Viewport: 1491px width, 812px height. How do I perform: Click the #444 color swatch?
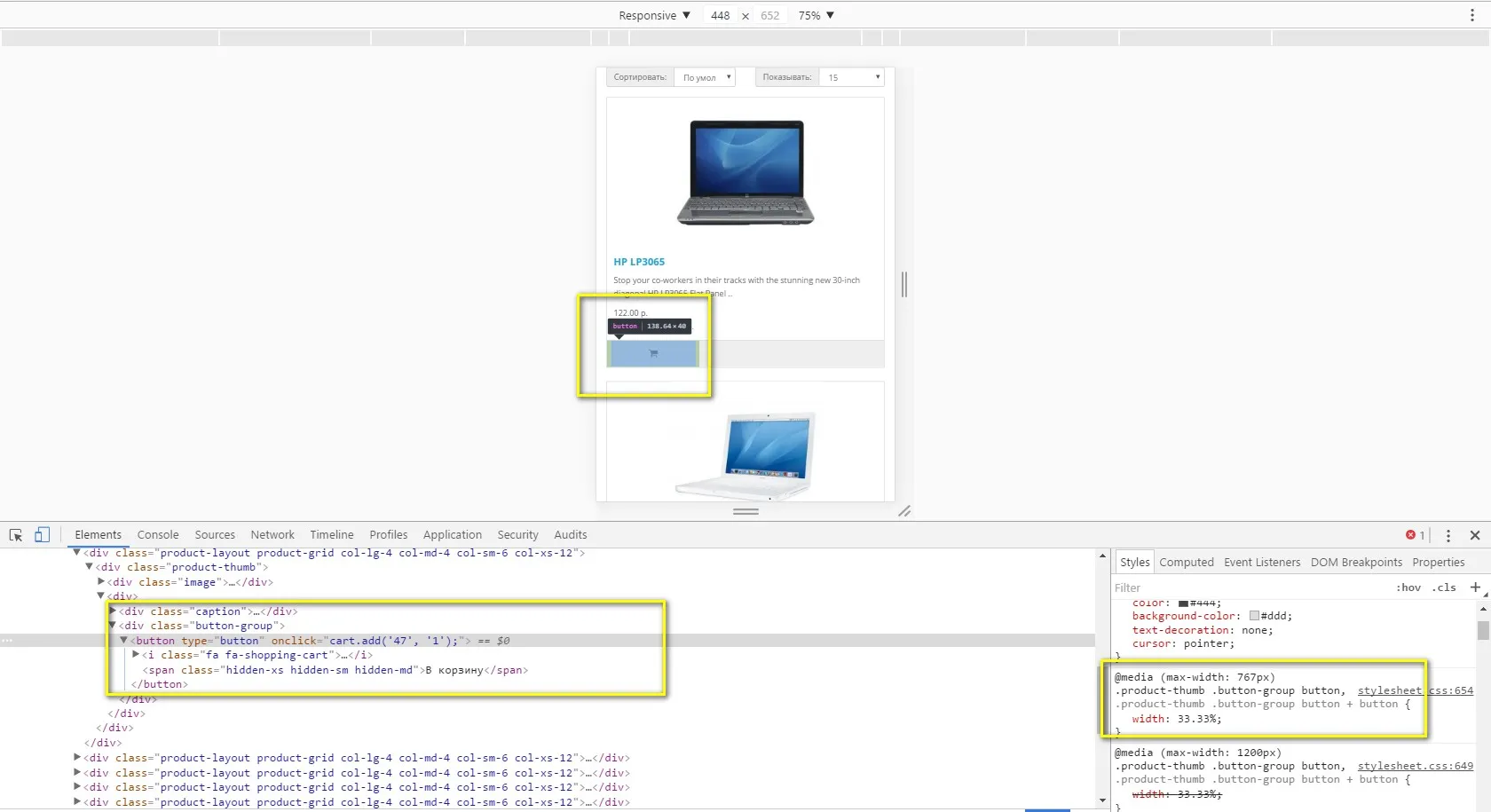click(x=1183, y=603)
